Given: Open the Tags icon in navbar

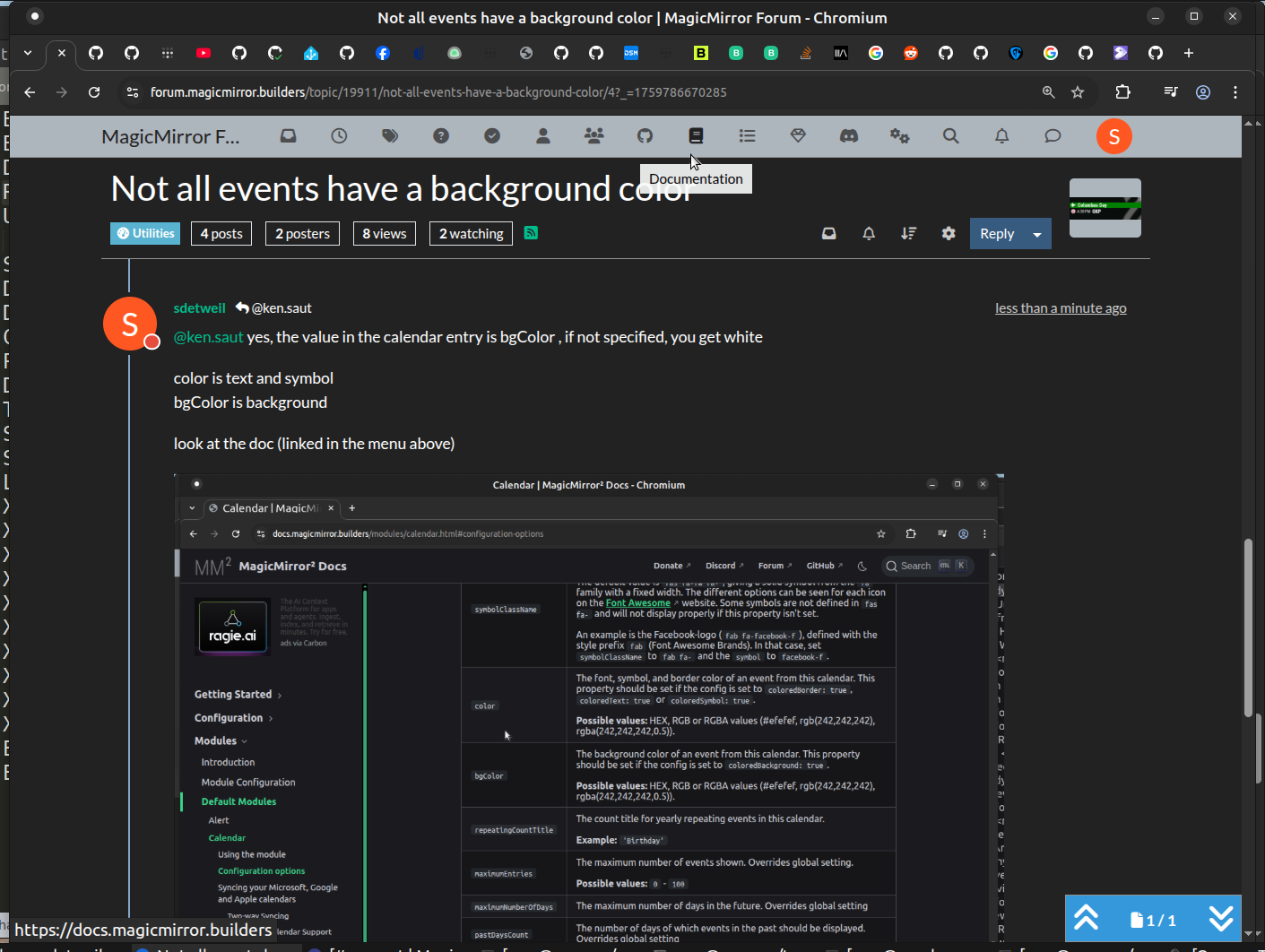Looking at the screenshot, I should click(x=390, y=136).
